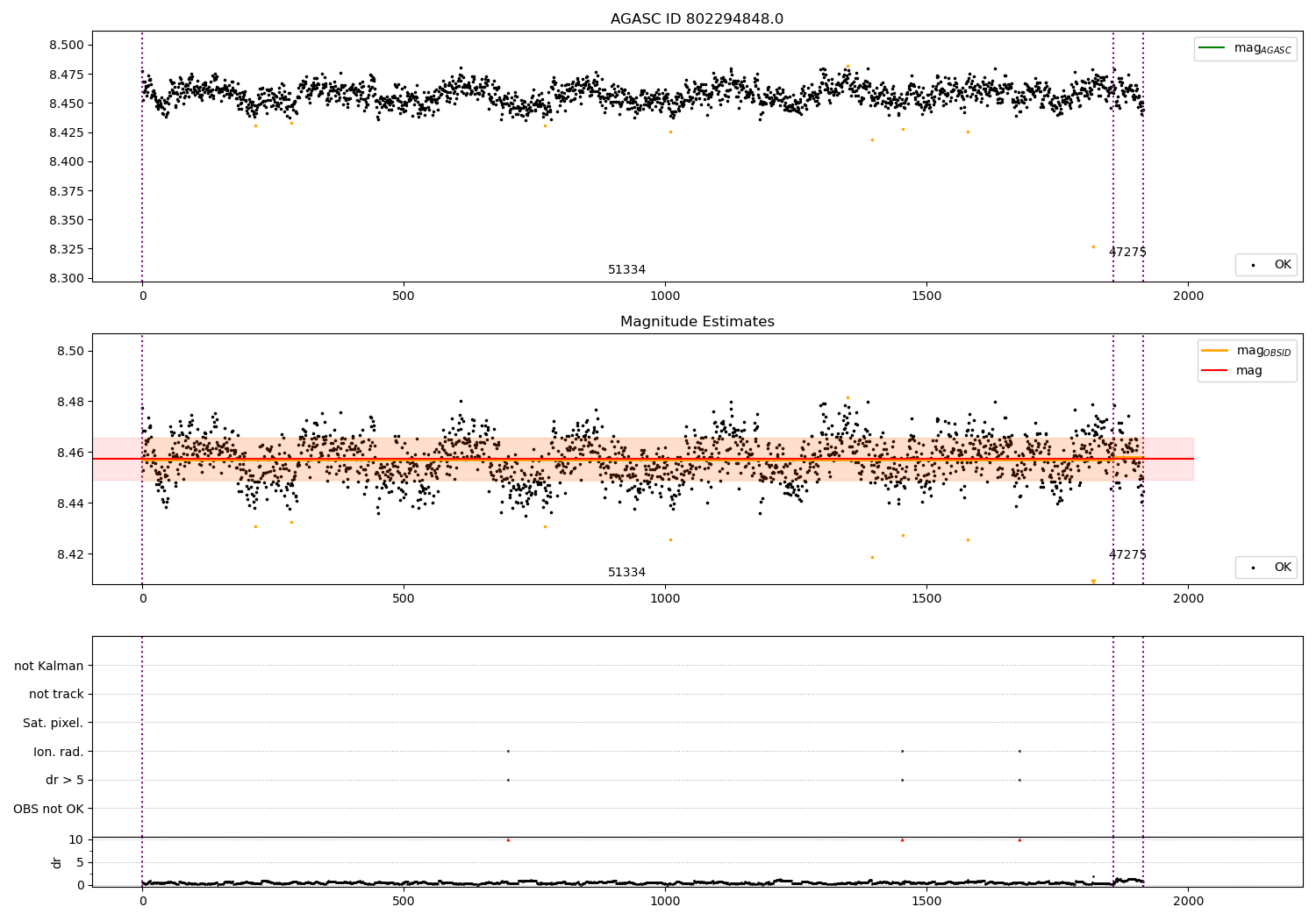Click the 'Sat. pixel.' axis label
This screenshot has width=1316, height=921.
54,723
